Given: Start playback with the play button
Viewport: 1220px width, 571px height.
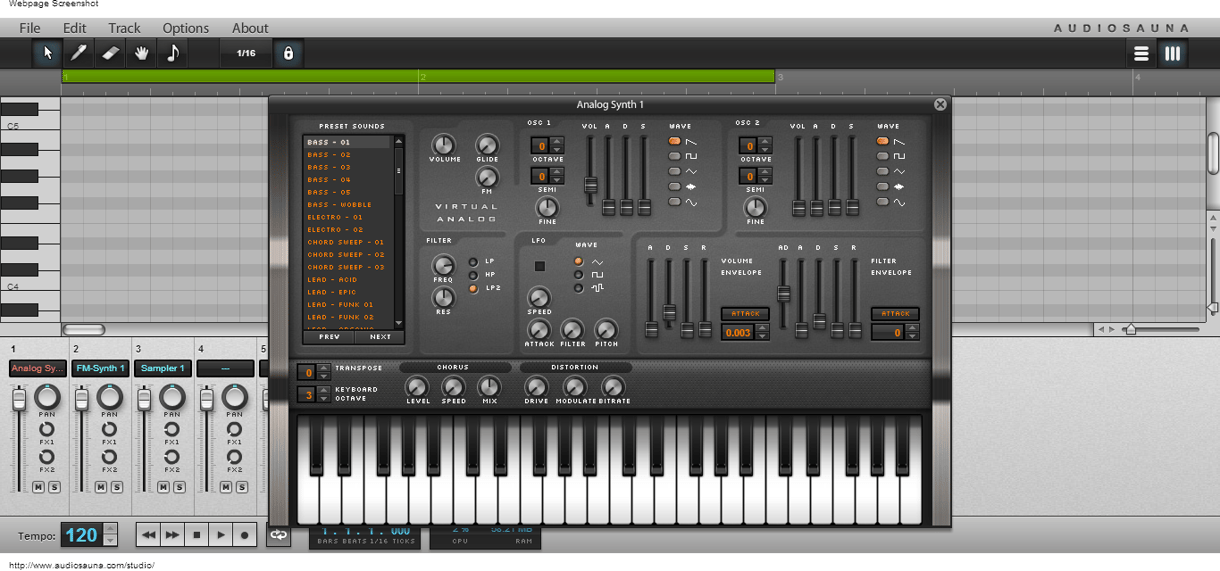Looking at the screenshot, I should click(x=221, y=535).
